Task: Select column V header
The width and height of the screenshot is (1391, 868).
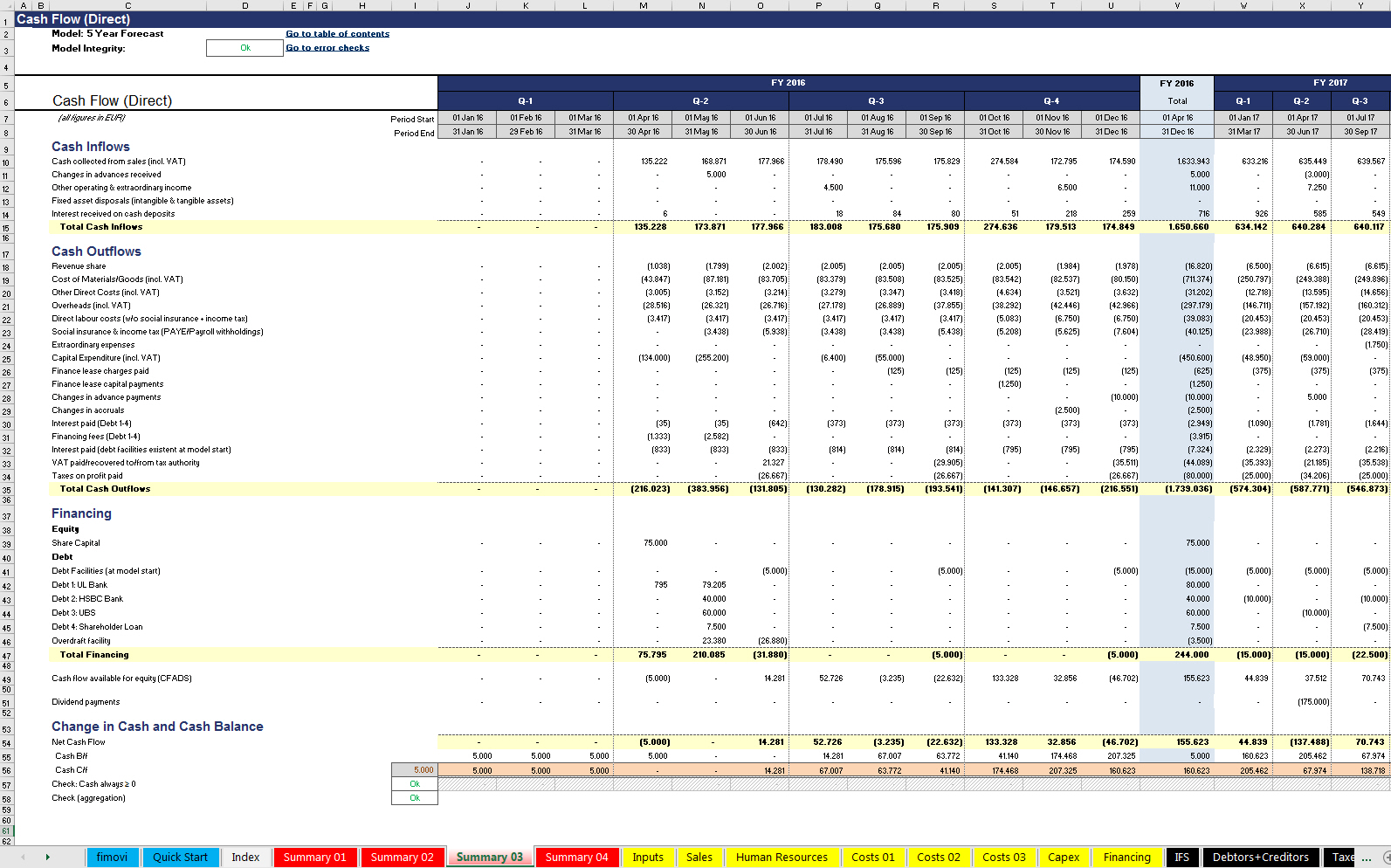Action: coord(1176,5)
